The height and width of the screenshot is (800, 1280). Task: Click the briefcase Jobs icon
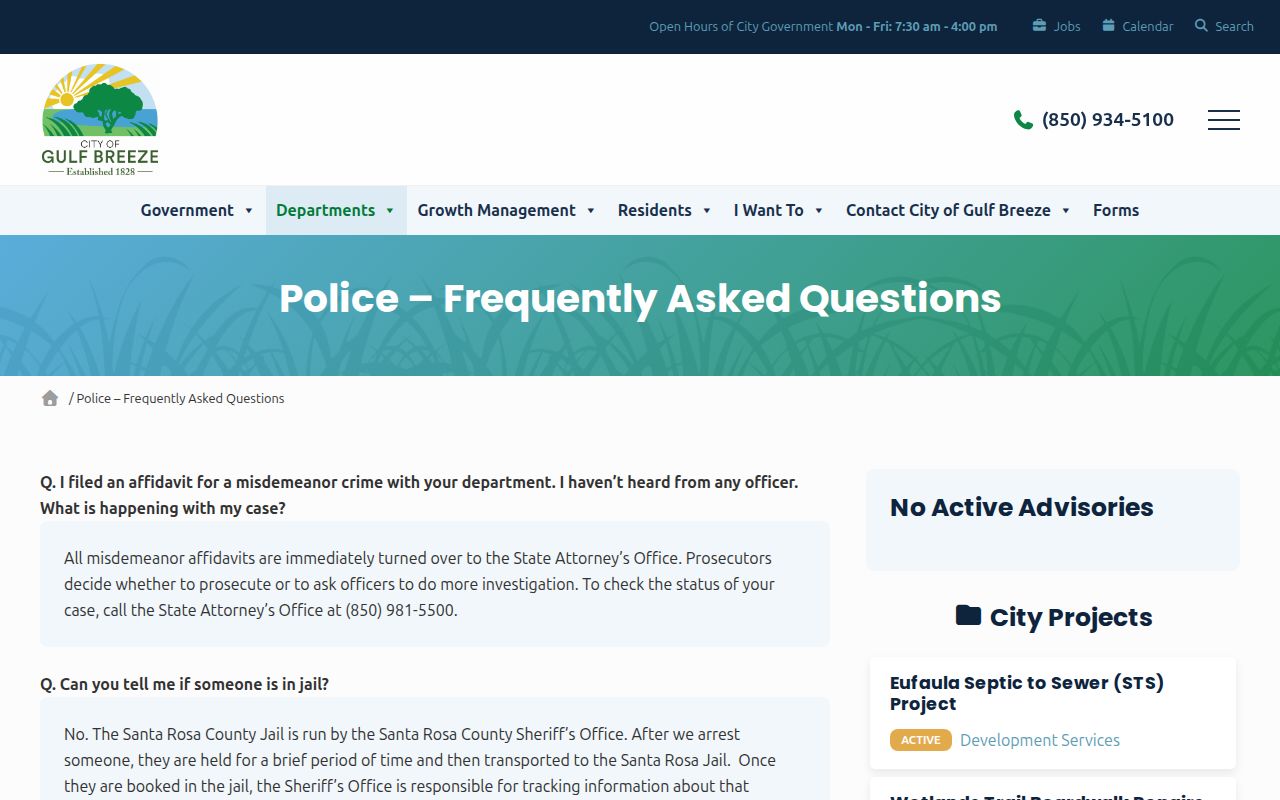[x=1039, y=26]
